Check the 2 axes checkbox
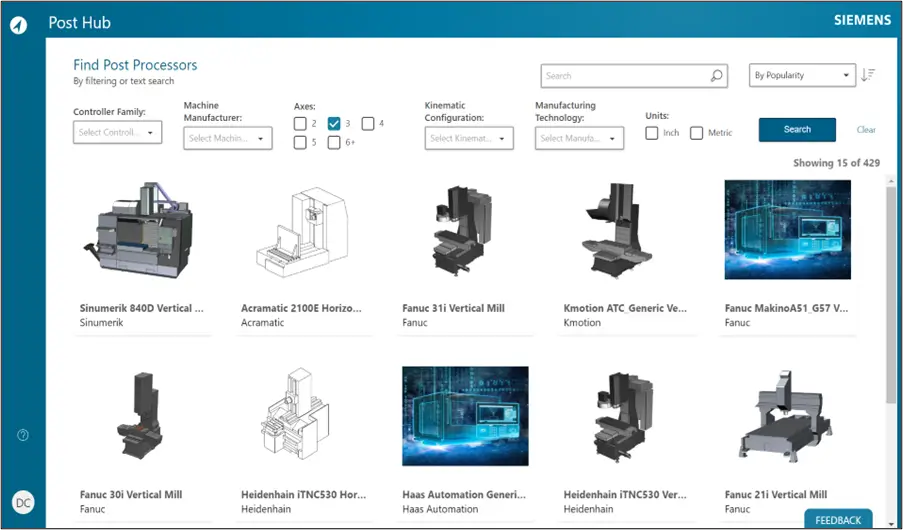Image resolution: width=903 pixels, height=530 pixels. pos(300,123)
